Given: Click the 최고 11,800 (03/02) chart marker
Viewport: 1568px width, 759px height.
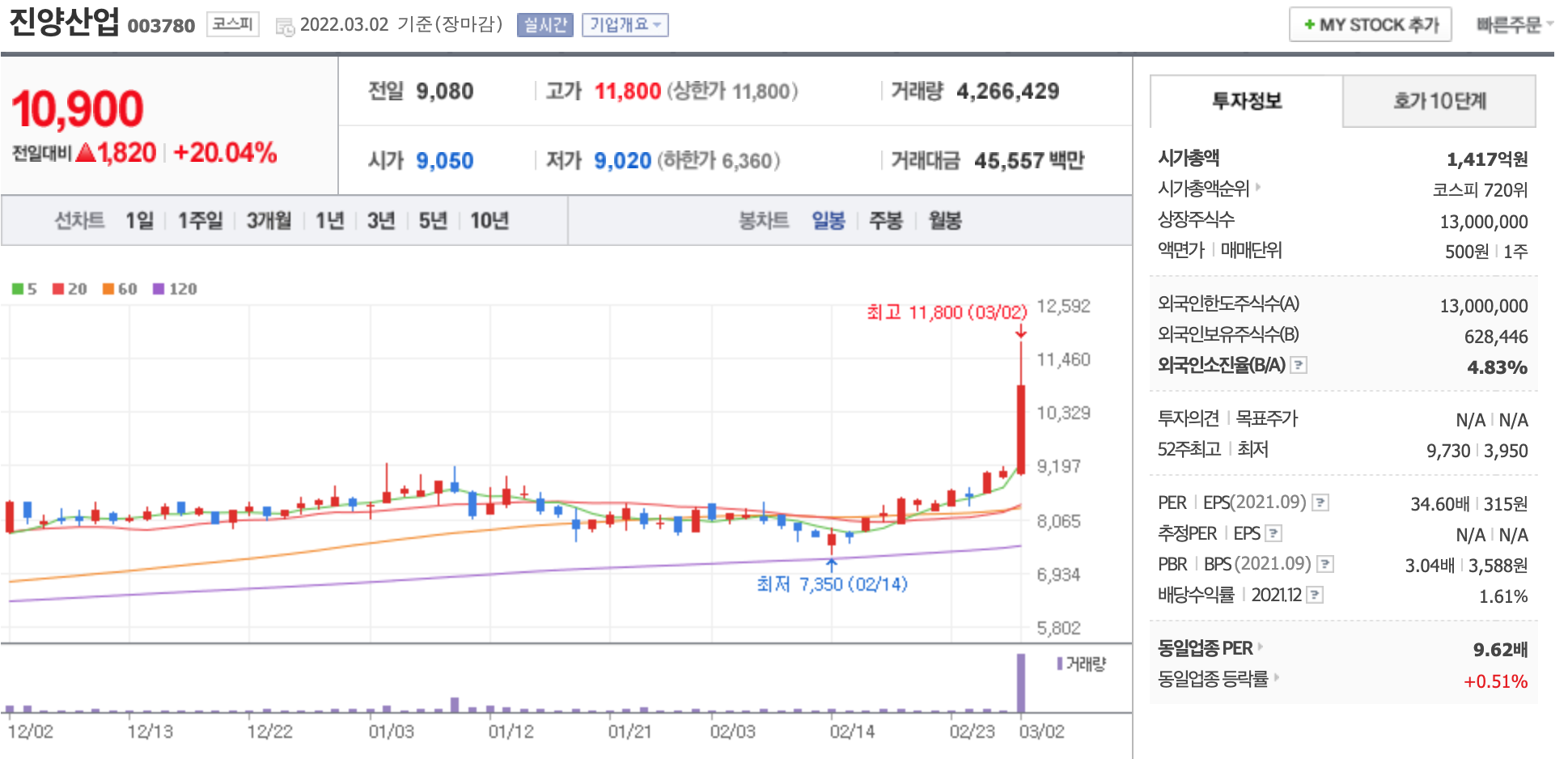Looking at the screenshot, I should (x=947, y=312).
